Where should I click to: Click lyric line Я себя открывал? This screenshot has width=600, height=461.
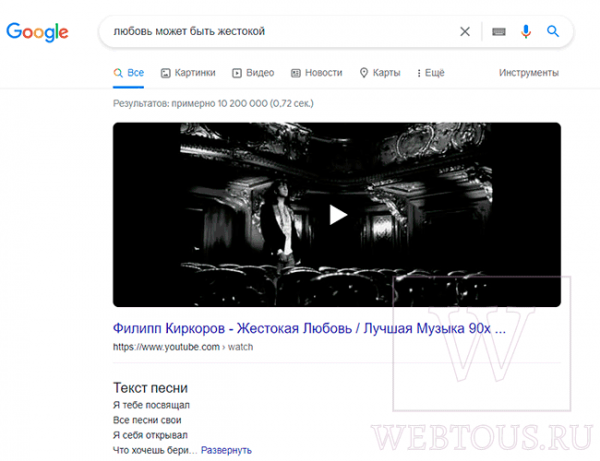tap(150, 435)
